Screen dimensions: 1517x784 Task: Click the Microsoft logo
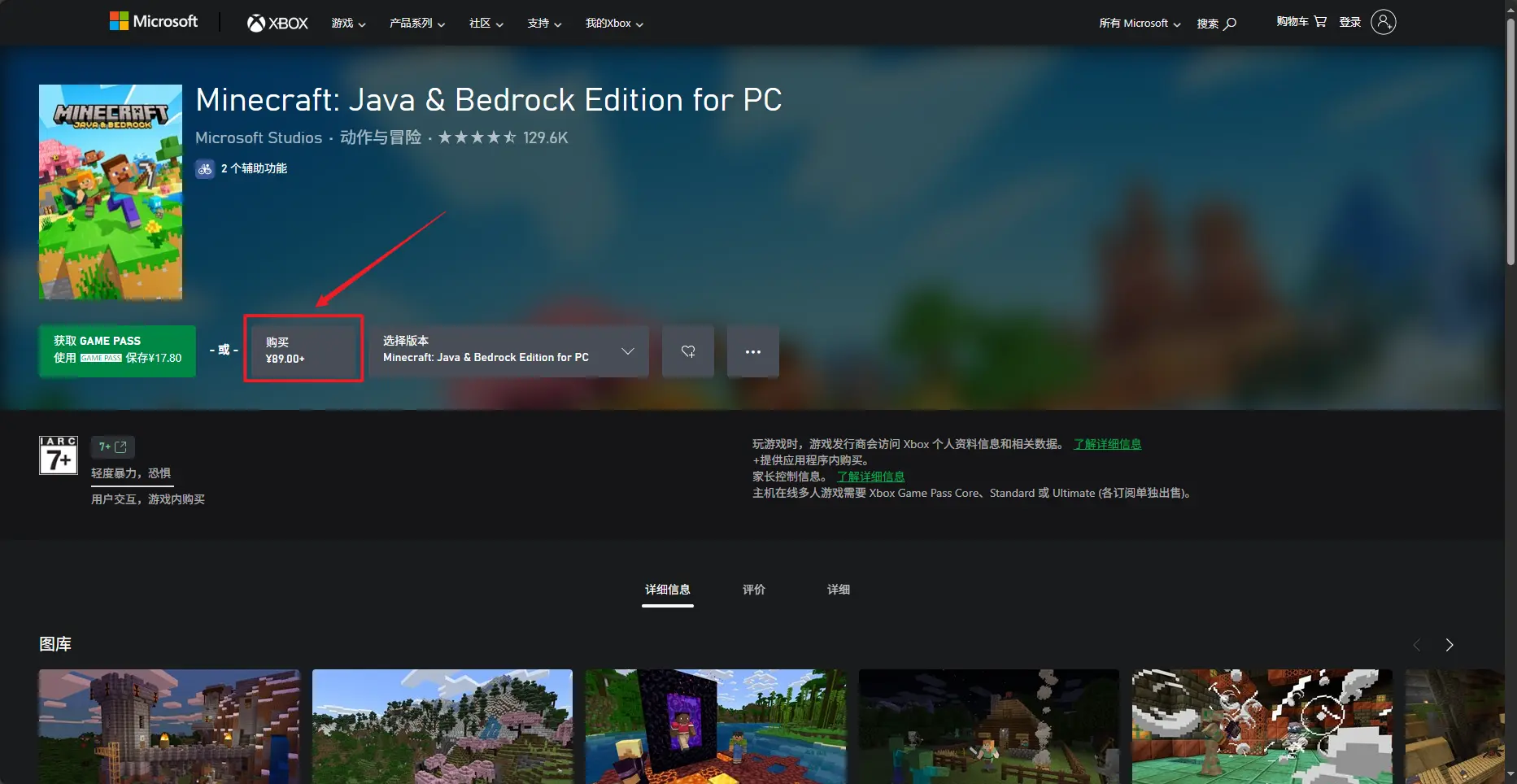pos(154,22)
